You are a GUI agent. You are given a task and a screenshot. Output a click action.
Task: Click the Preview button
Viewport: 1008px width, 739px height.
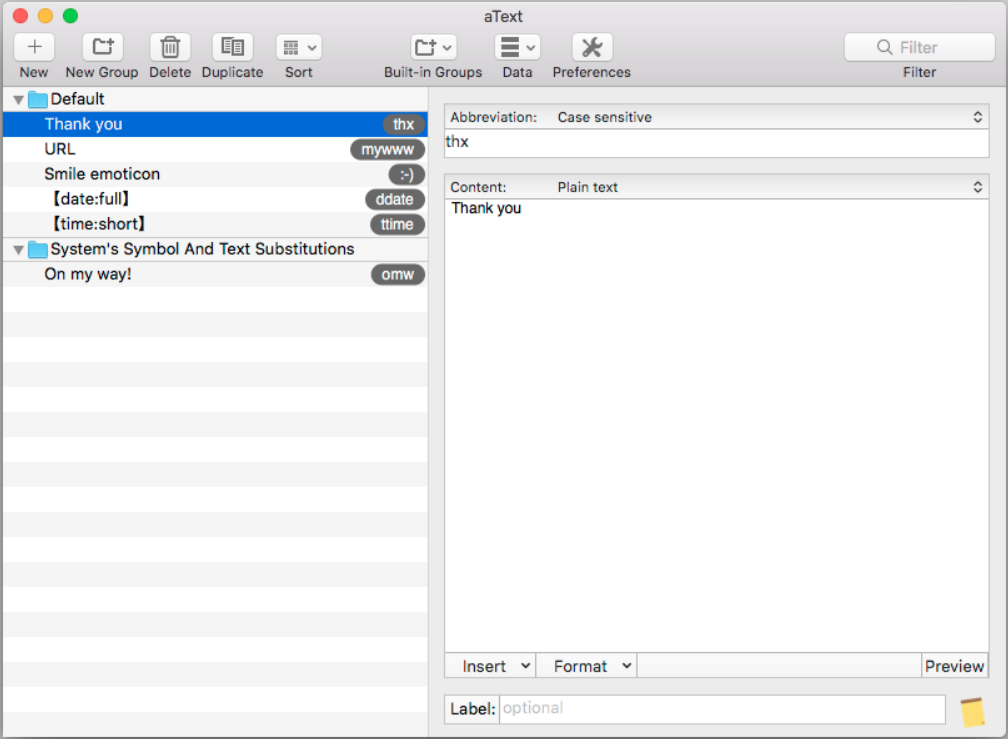click(954, 666)
